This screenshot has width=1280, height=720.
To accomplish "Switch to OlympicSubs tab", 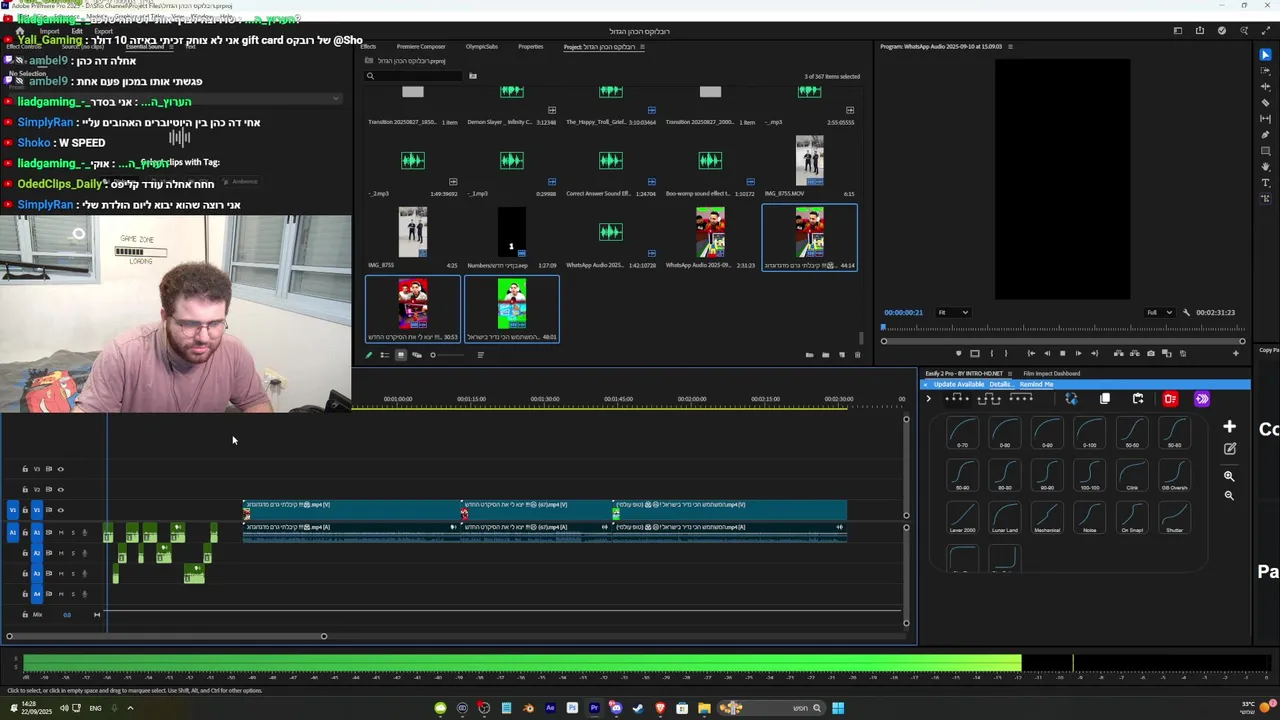I will point(481,47).
